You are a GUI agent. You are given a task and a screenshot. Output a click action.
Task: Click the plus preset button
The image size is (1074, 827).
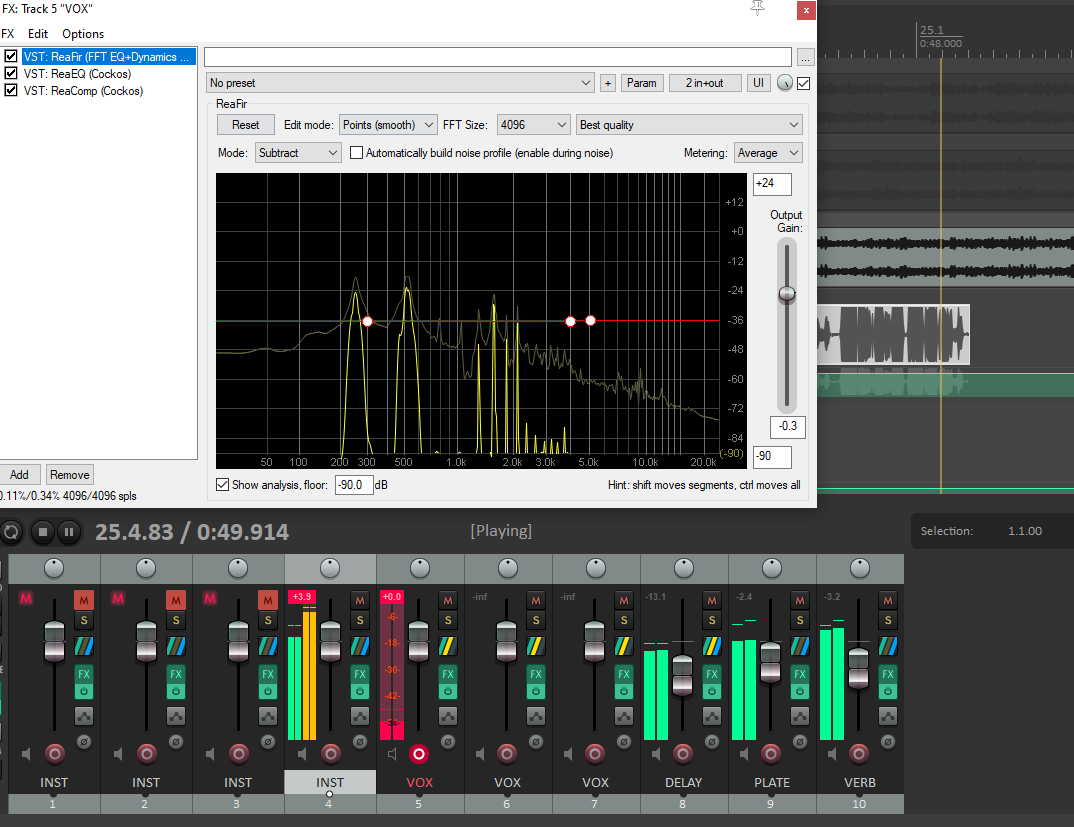(x=608, y=83)
